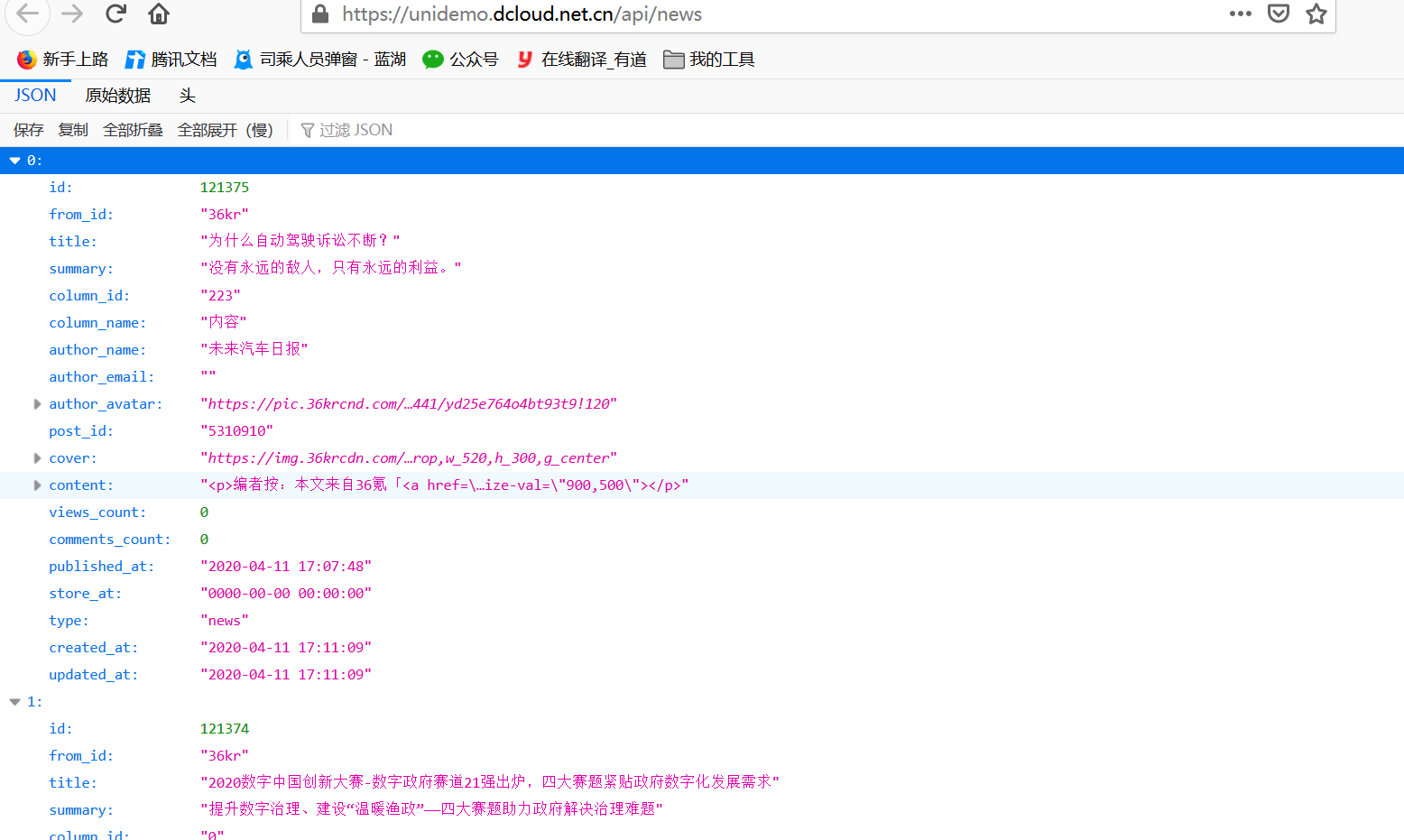Click the Pocket save icon
Screen dimensions: 1404x840
coord(1279,14)
